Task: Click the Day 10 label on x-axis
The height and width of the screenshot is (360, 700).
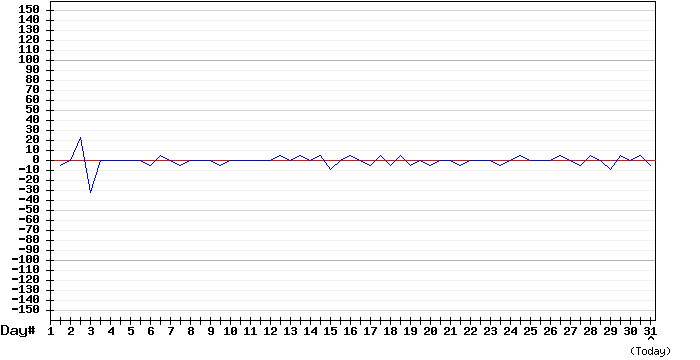Action: tap(230, 331)
